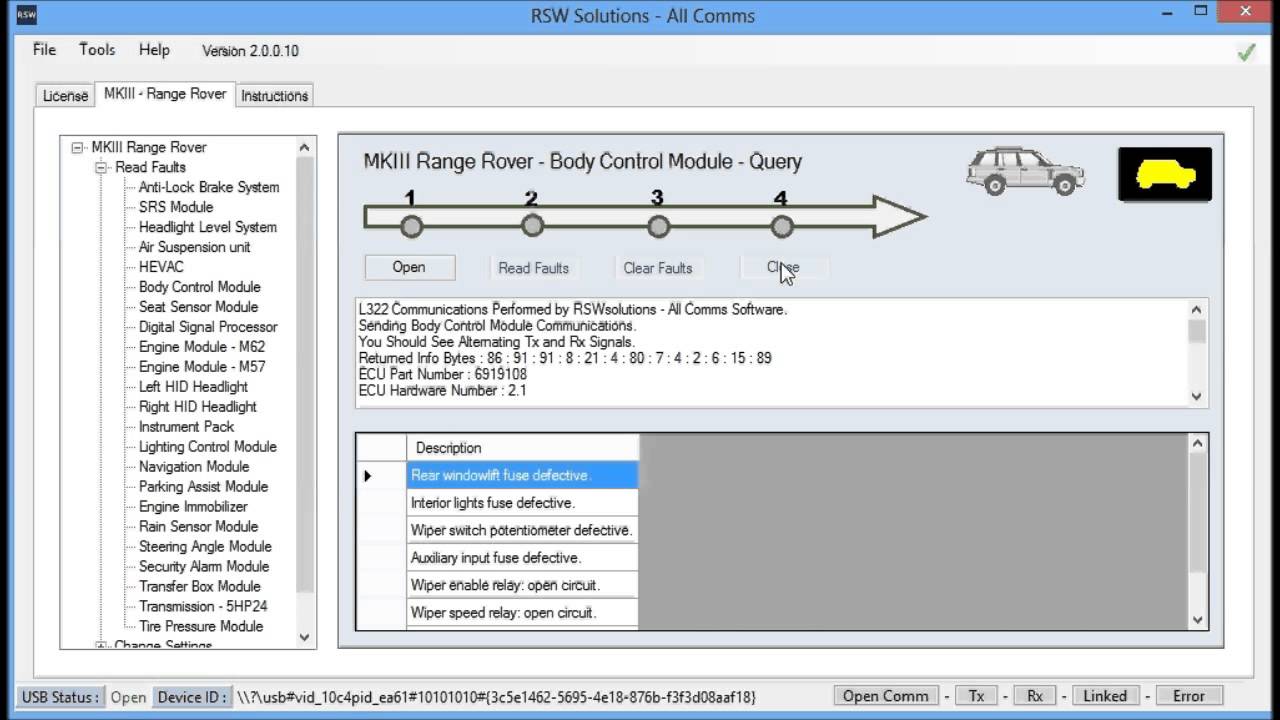Select Parking Assist Module in tree
1280x720 pixels.
pos(203,487)
